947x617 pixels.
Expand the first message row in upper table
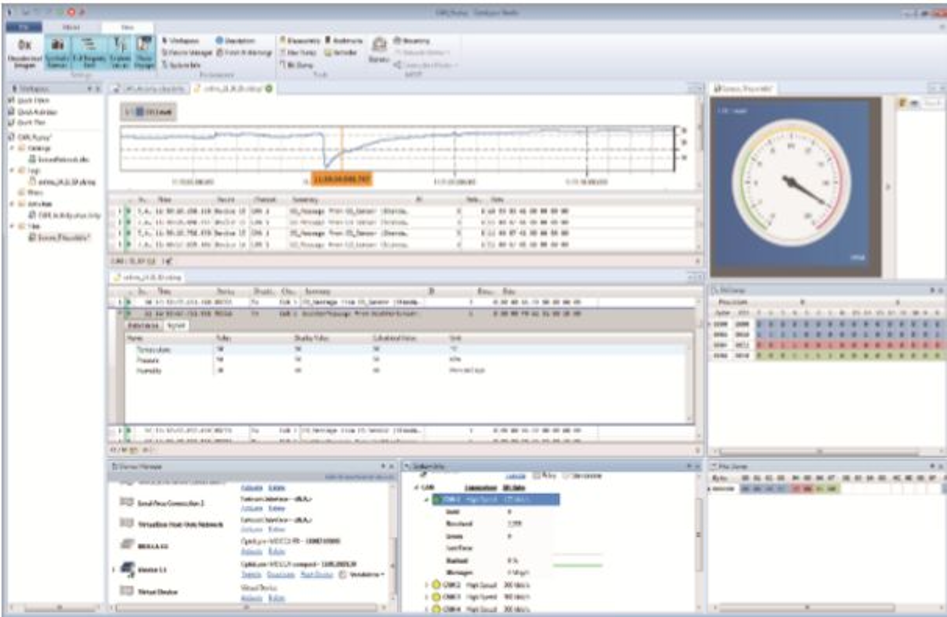coord(120,211)
